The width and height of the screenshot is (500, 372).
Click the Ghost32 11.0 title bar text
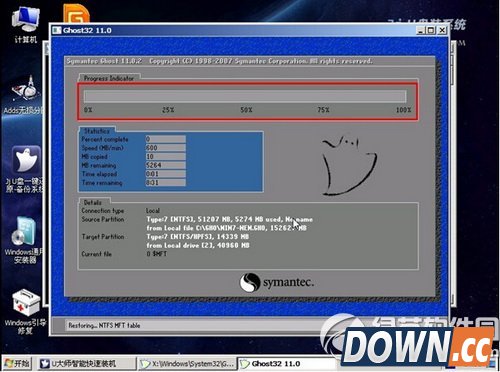87,30
